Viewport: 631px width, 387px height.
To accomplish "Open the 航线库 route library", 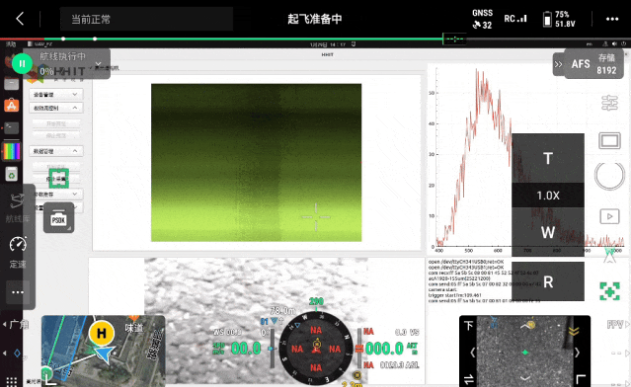I will click(17, 208).
